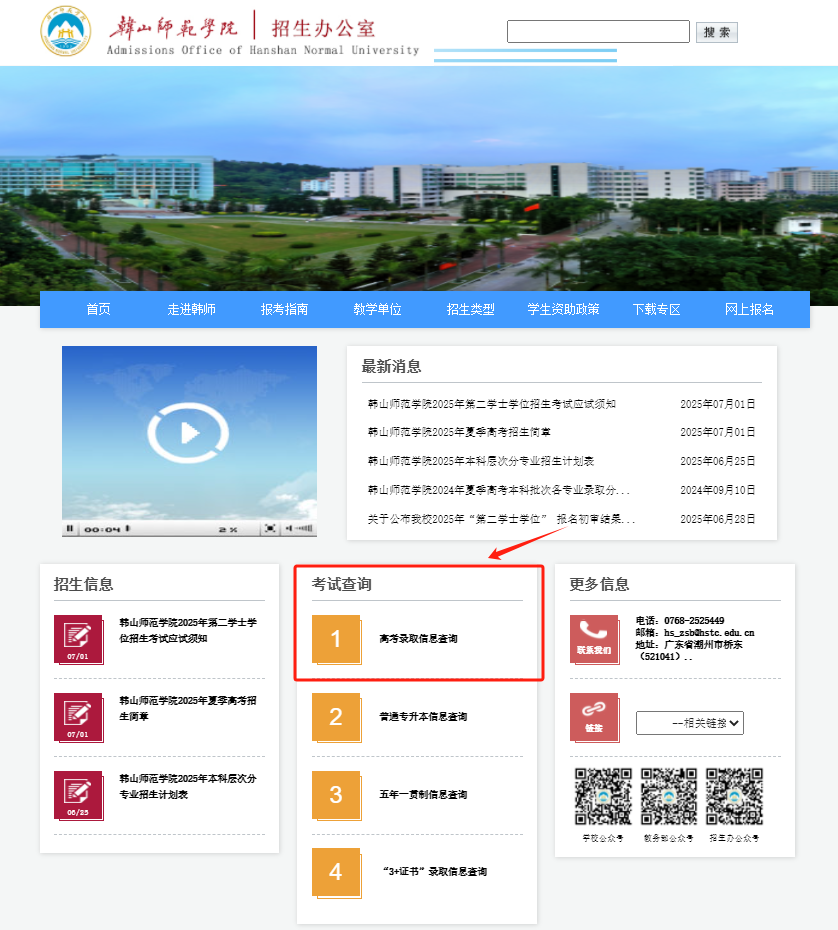This screenshot has width=838, height=930.
Task: Click the 联系我们 phone icon
Action: click(595, 637)
